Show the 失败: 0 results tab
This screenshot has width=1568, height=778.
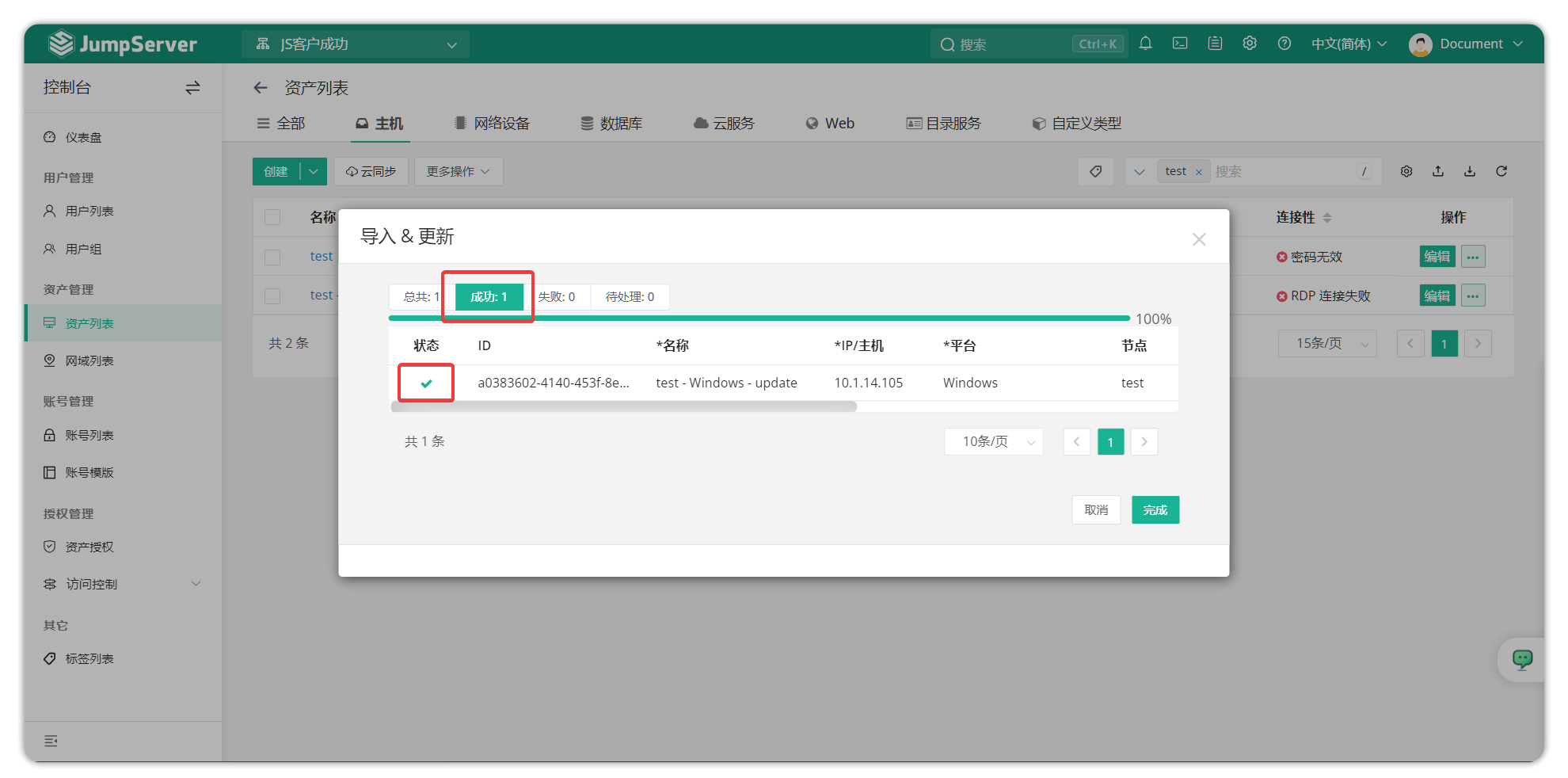click(x=557, y=297)
